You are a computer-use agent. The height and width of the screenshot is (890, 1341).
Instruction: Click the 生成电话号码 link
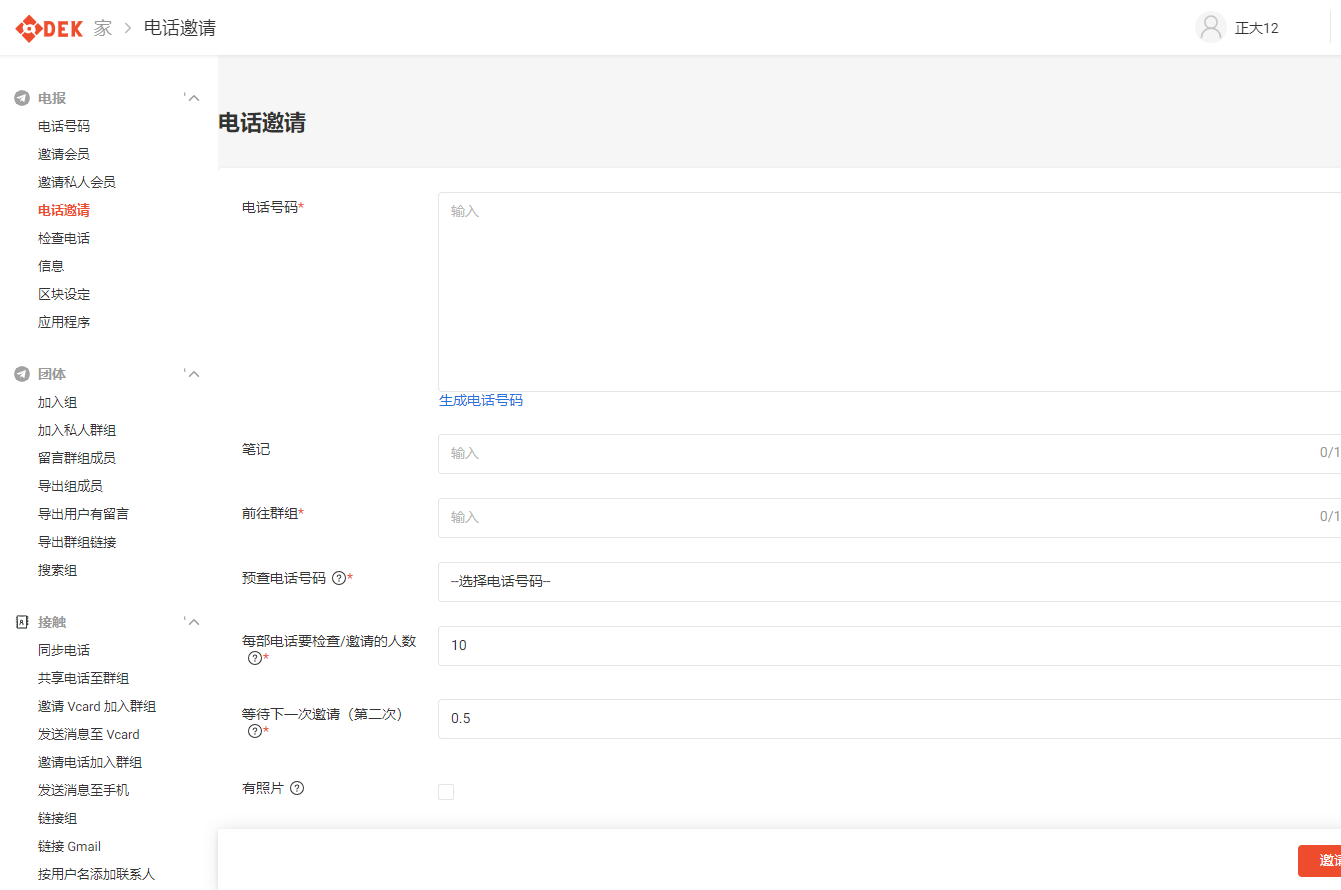(x=481, y=400)
